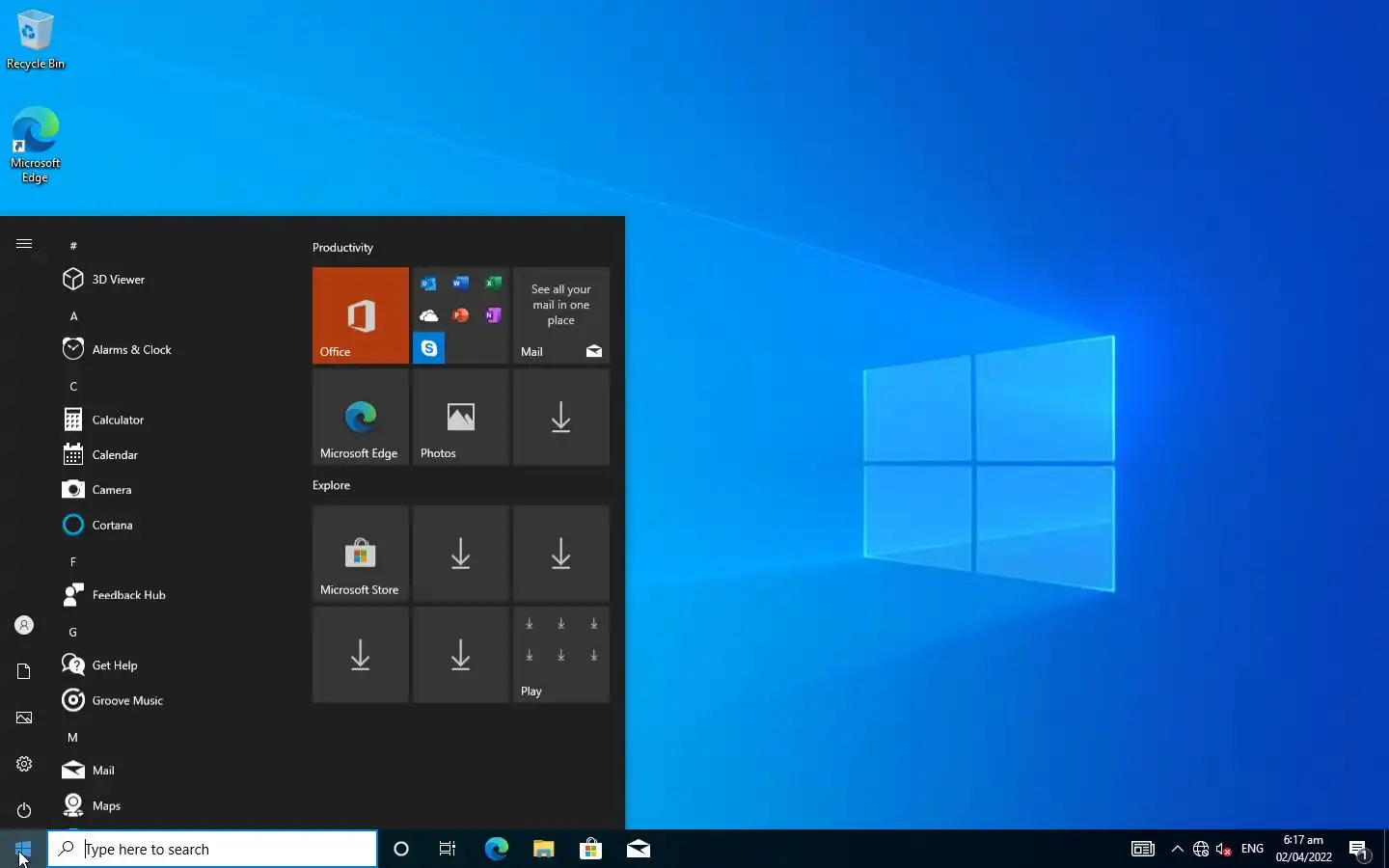The width and height of the screenshot is (1389, 868).
Task: Open File Explorer from the taskbar
Action: click(x=543, y=849)
